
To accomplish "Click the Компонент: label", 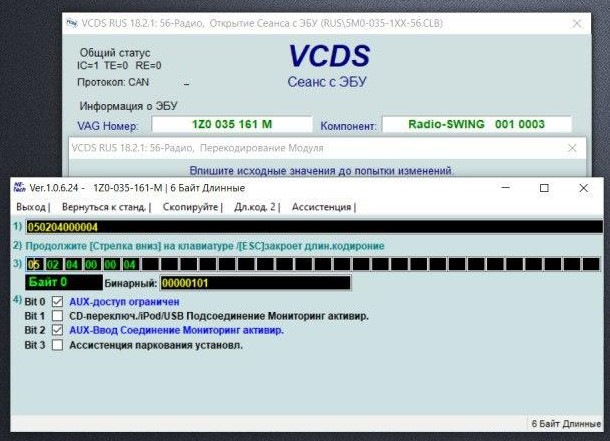I will tap(348, 126).
